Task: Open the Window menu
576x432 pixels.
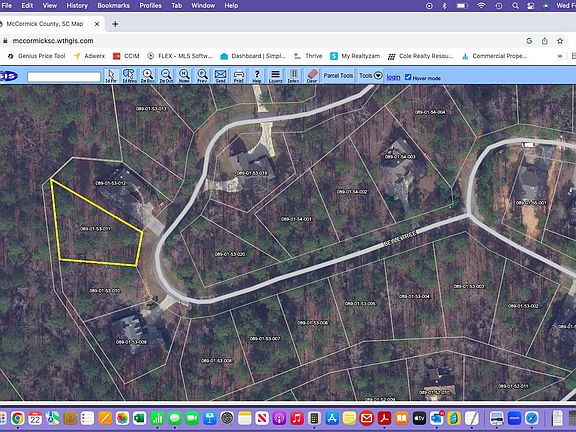Action: (203, 6)
